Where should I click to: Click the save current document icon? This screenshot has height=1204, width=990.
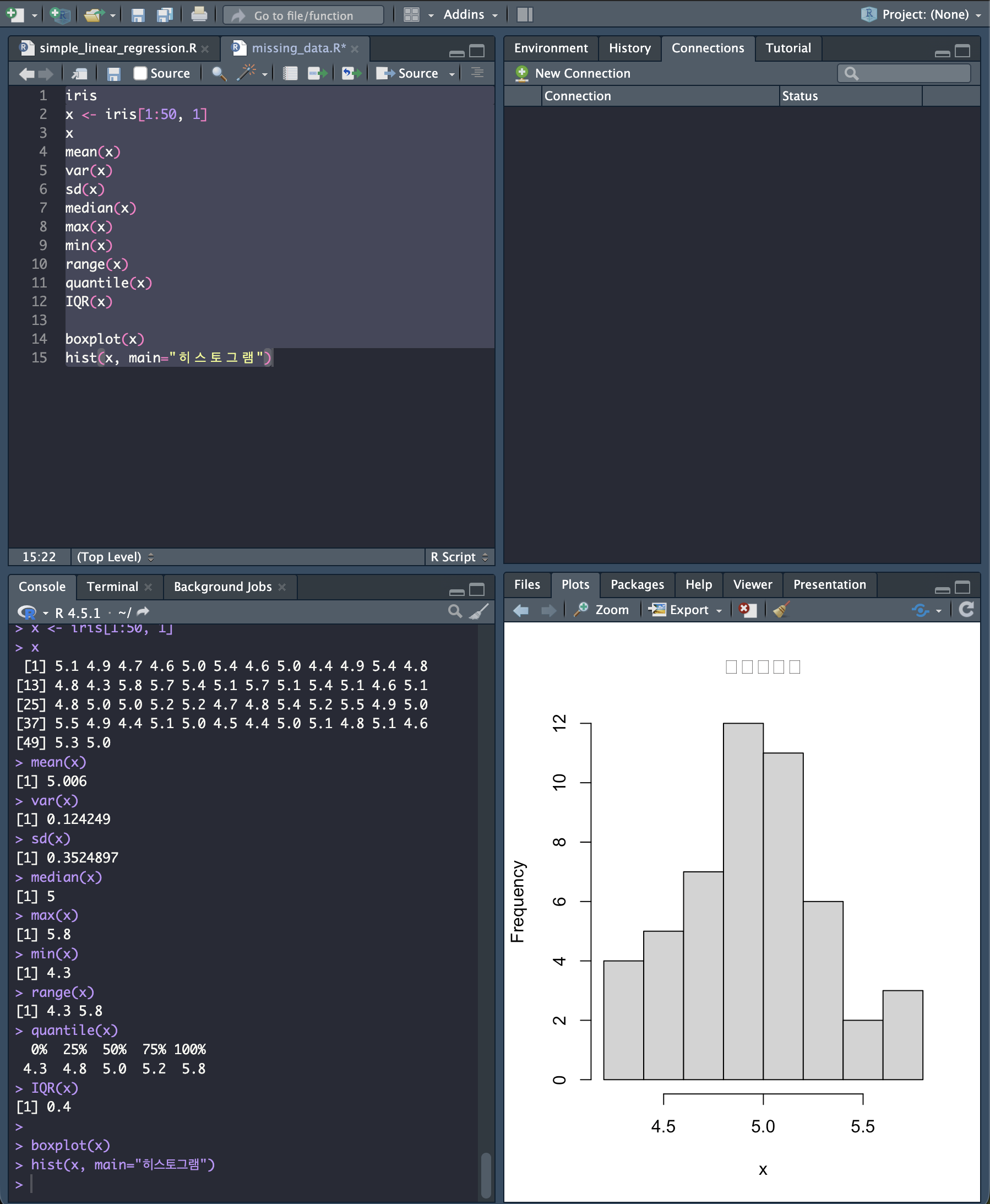click(x=113, y=74)
